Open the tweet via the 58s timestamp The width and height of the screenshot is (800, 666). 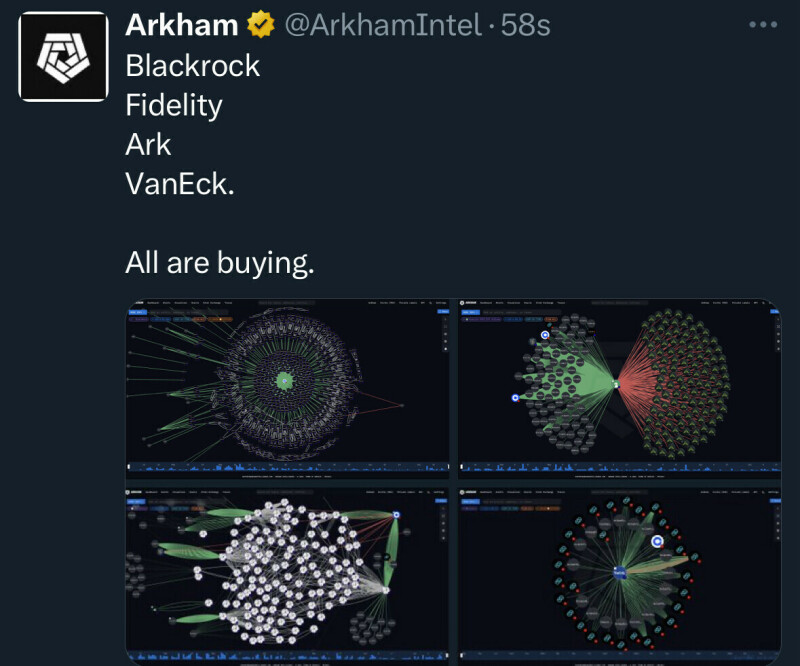[526, 25]
